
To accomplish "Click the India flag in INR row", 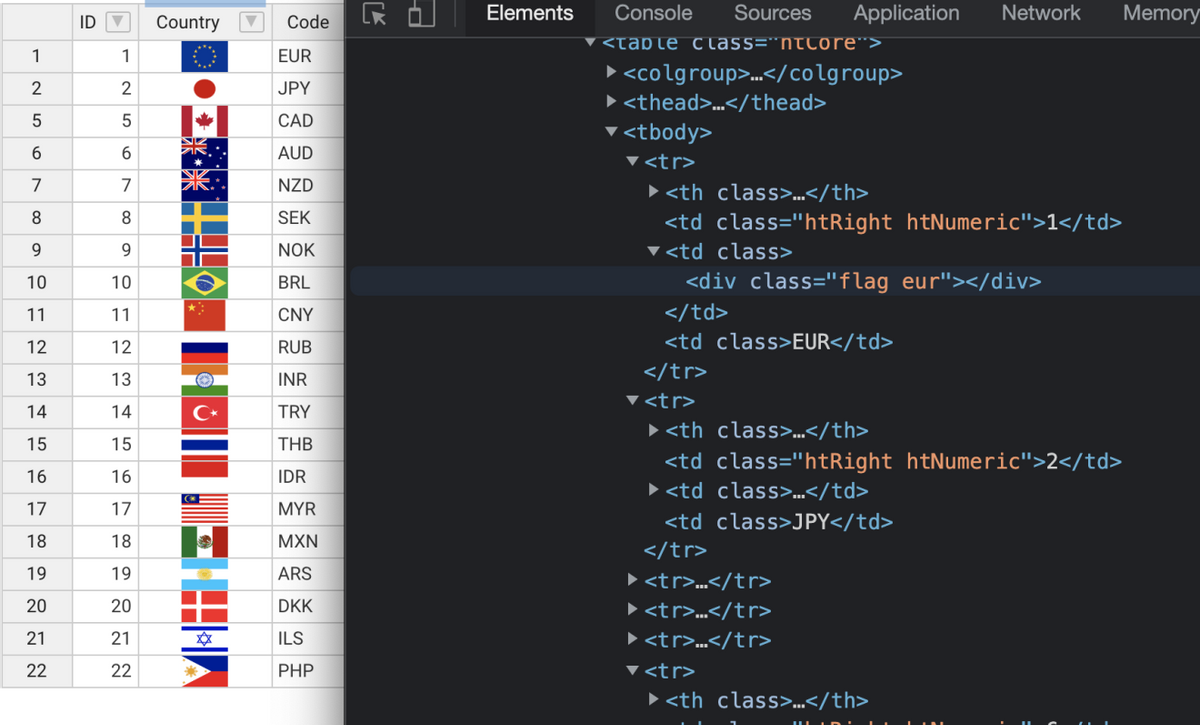I will coord(204,379).
